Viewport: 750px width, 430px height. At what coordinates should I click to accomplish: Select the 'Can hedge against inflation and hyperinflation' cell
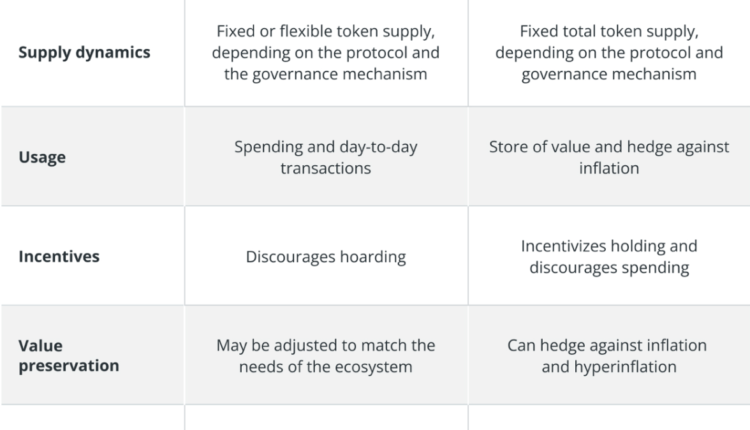608,355
